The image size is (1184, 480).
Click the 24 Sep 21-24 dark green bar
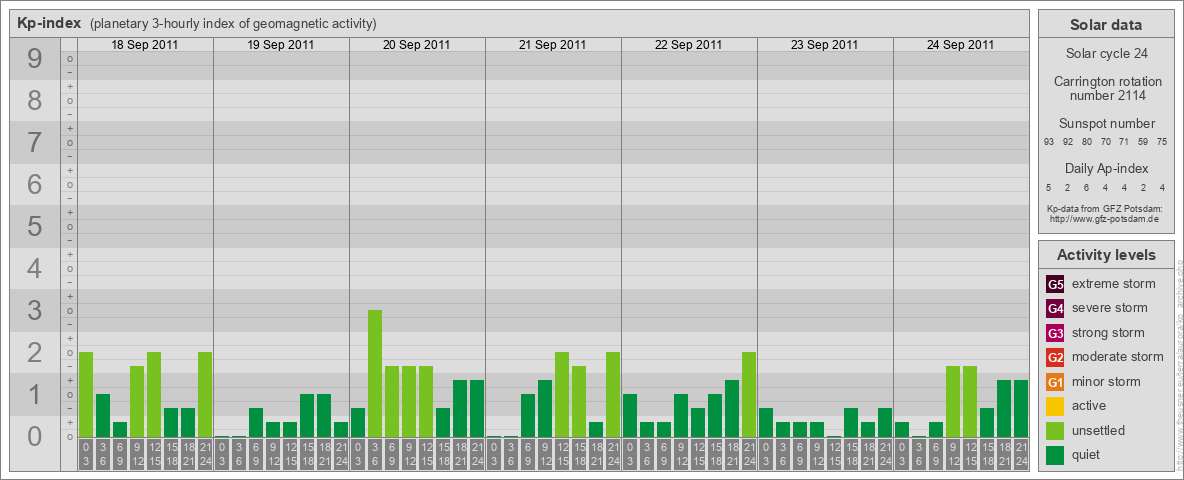pos(1020,408)
